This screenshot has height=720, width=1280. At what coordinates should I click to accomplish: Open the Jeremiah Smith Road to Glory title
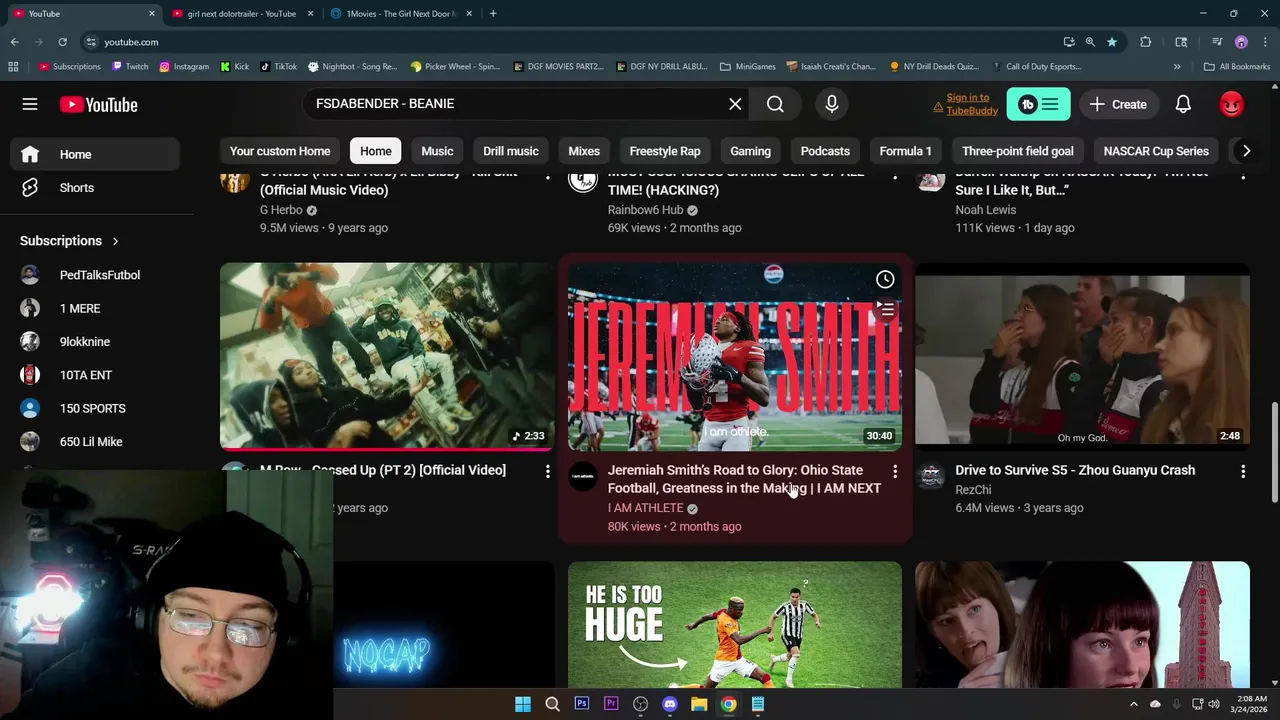(744, 479)
